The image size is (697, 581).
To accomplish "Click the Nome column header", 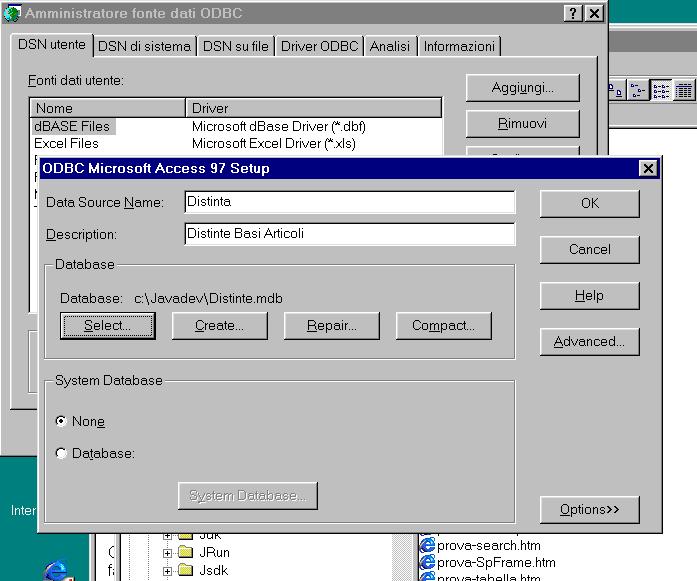I will pos(107,108).
